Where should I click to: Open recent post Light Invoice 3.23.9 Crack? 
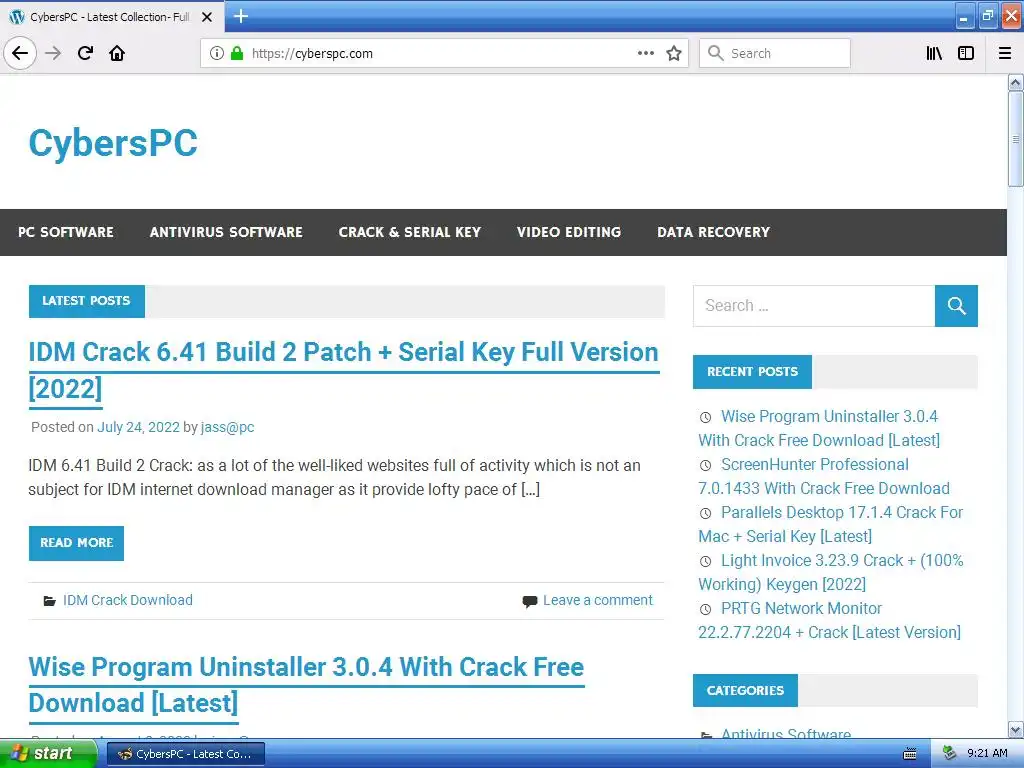coord(831,572)
